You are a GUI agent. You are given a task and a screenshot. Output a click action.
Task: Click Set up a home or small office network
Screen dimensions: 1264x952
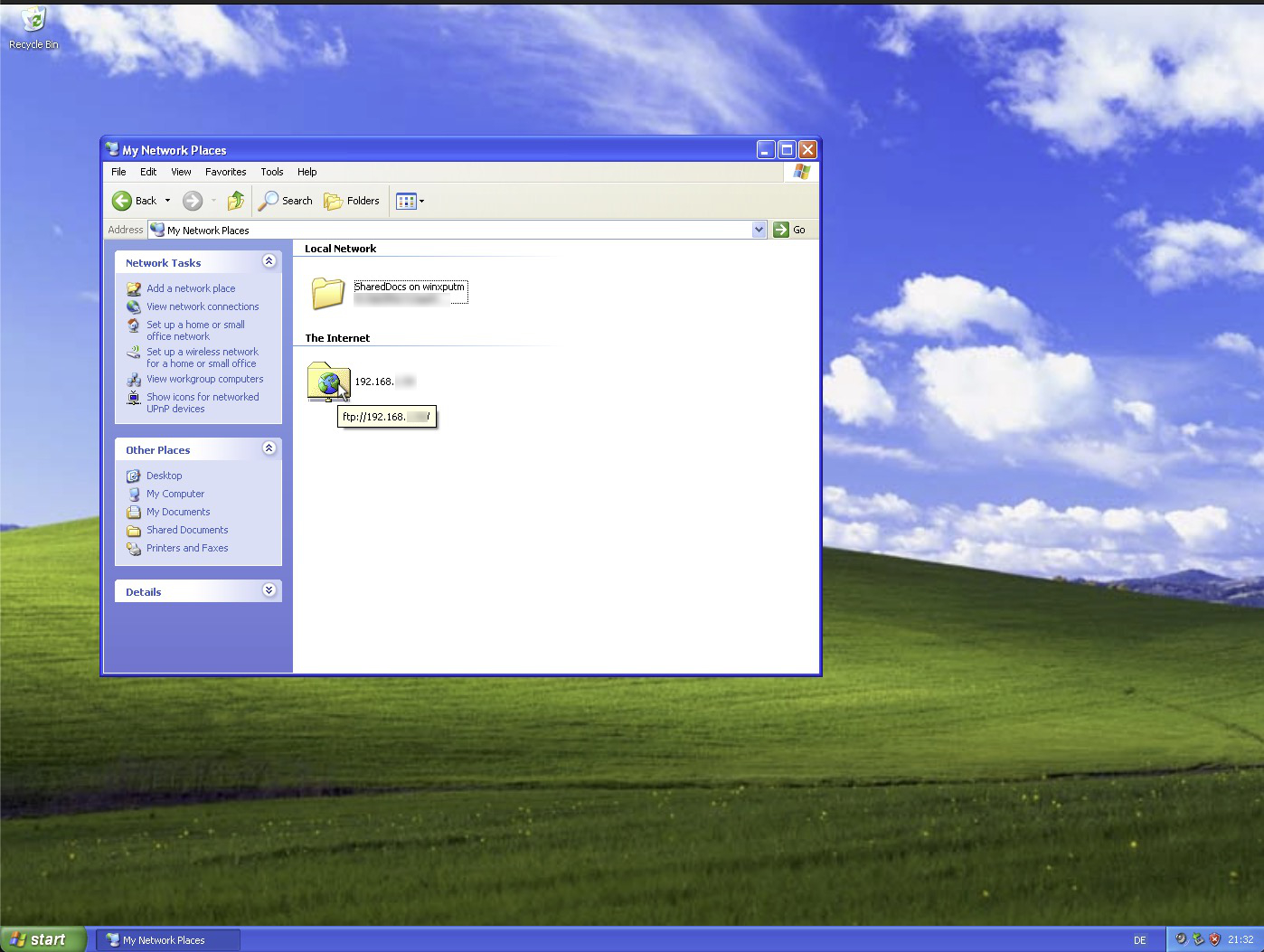[195, 330]
